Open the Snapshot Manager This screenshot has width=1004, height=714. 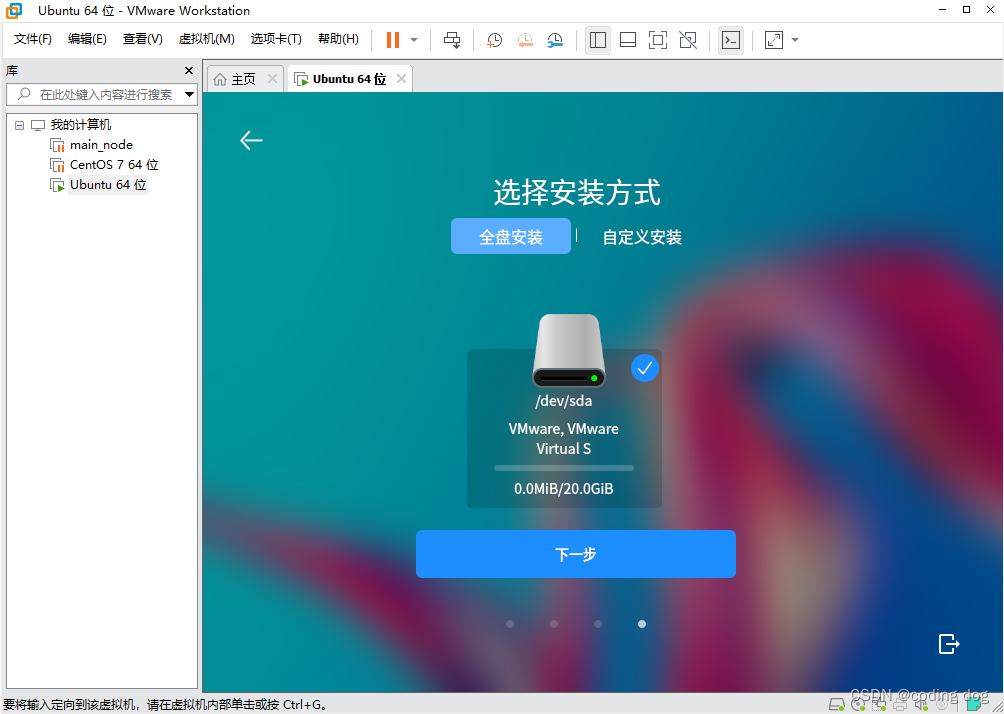coord(556,40)
